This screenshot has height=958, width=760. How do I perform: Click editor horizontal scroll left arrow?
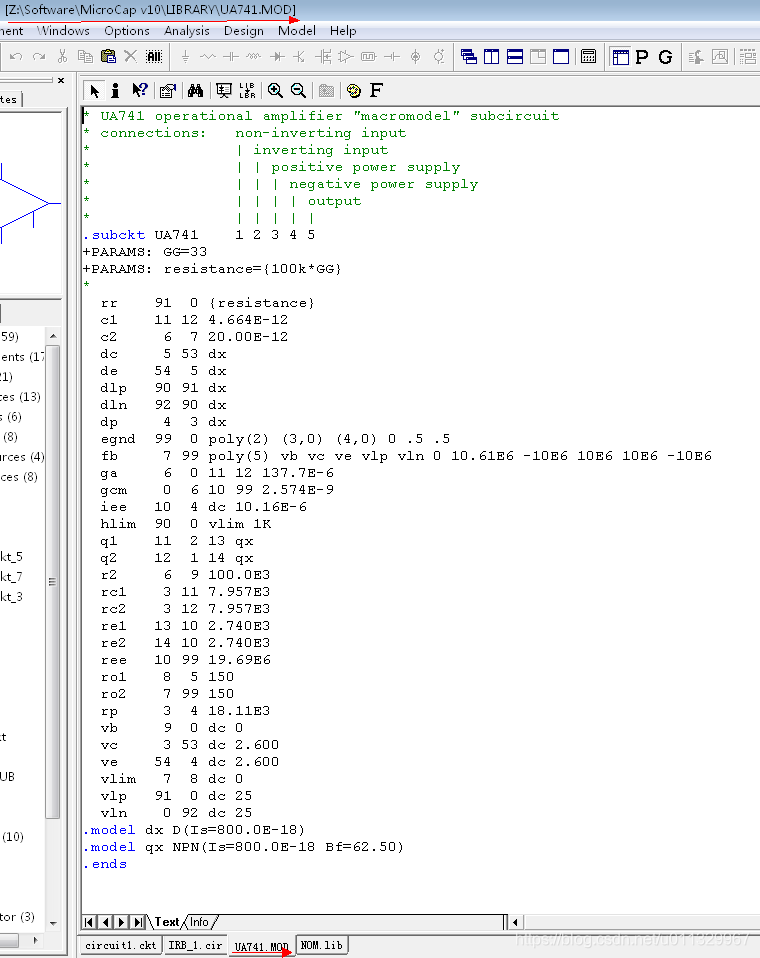[x=516, y=922]
